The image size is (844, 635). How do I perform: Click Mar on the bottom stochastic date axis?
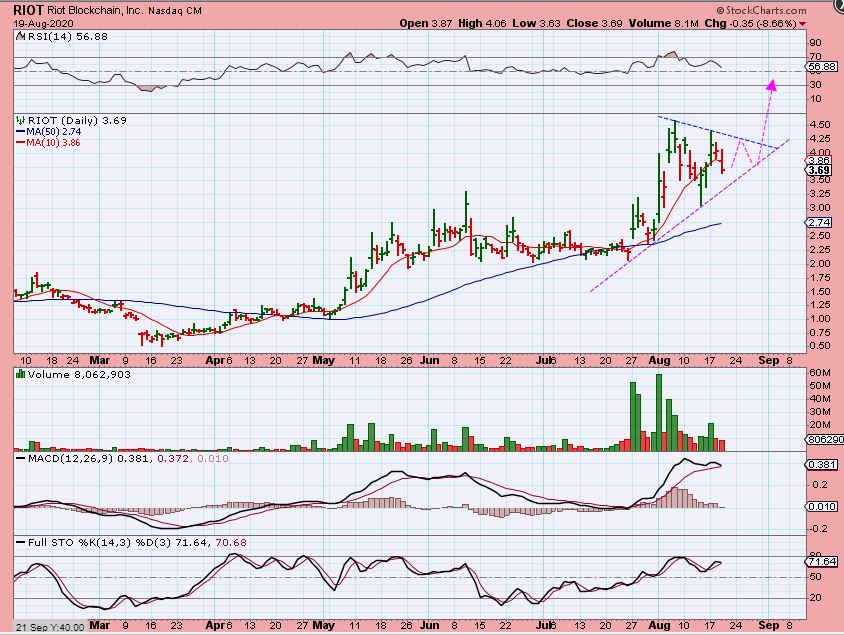(100, 625)
